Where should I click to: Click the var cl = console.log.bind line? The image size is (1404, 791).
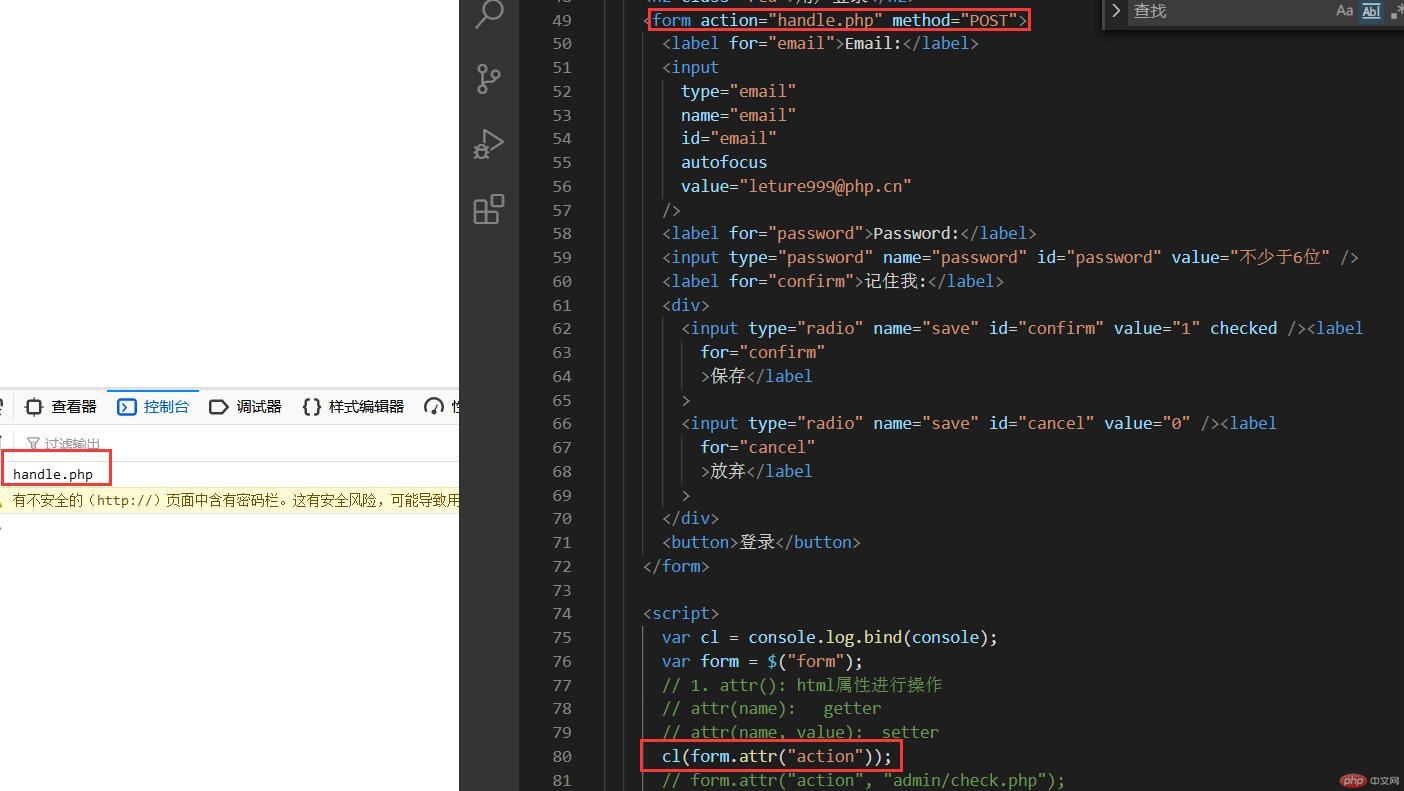[829, 637]
